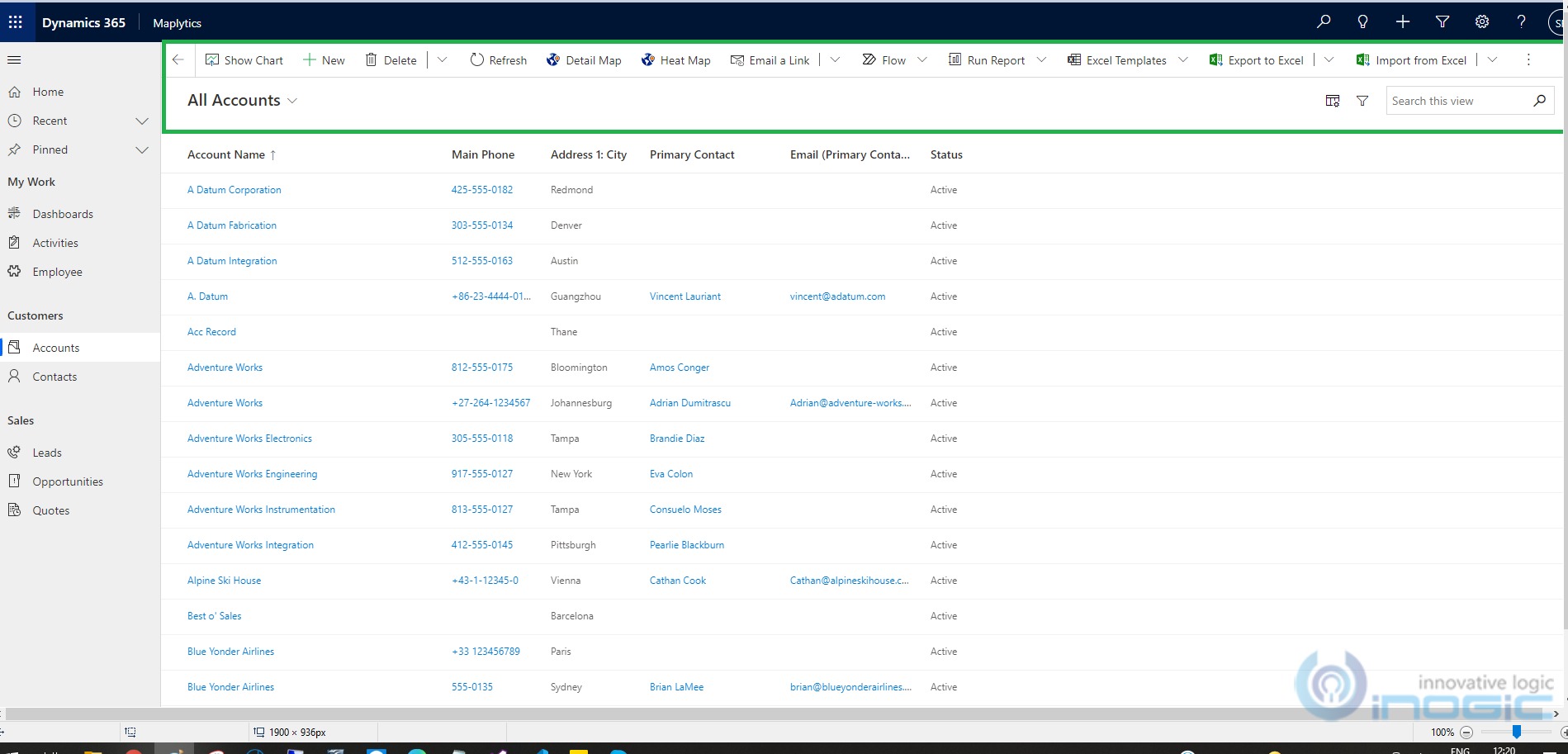Call phone 425-555-0182
Viewport: 1568px width, 754px height.
pos(482,190)
